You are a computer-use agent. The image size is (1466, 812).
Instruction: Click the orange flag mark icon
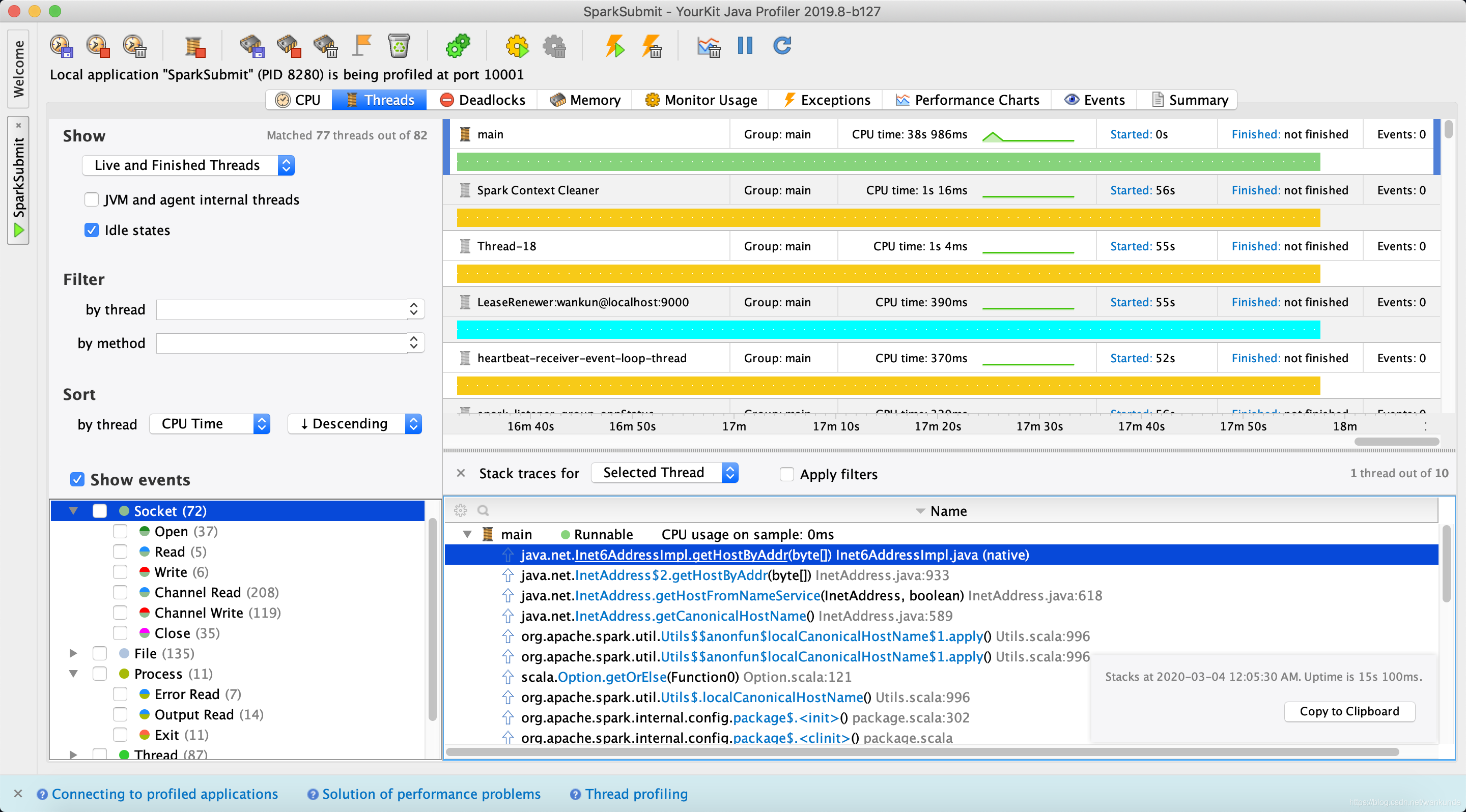[x=362, y=46]
